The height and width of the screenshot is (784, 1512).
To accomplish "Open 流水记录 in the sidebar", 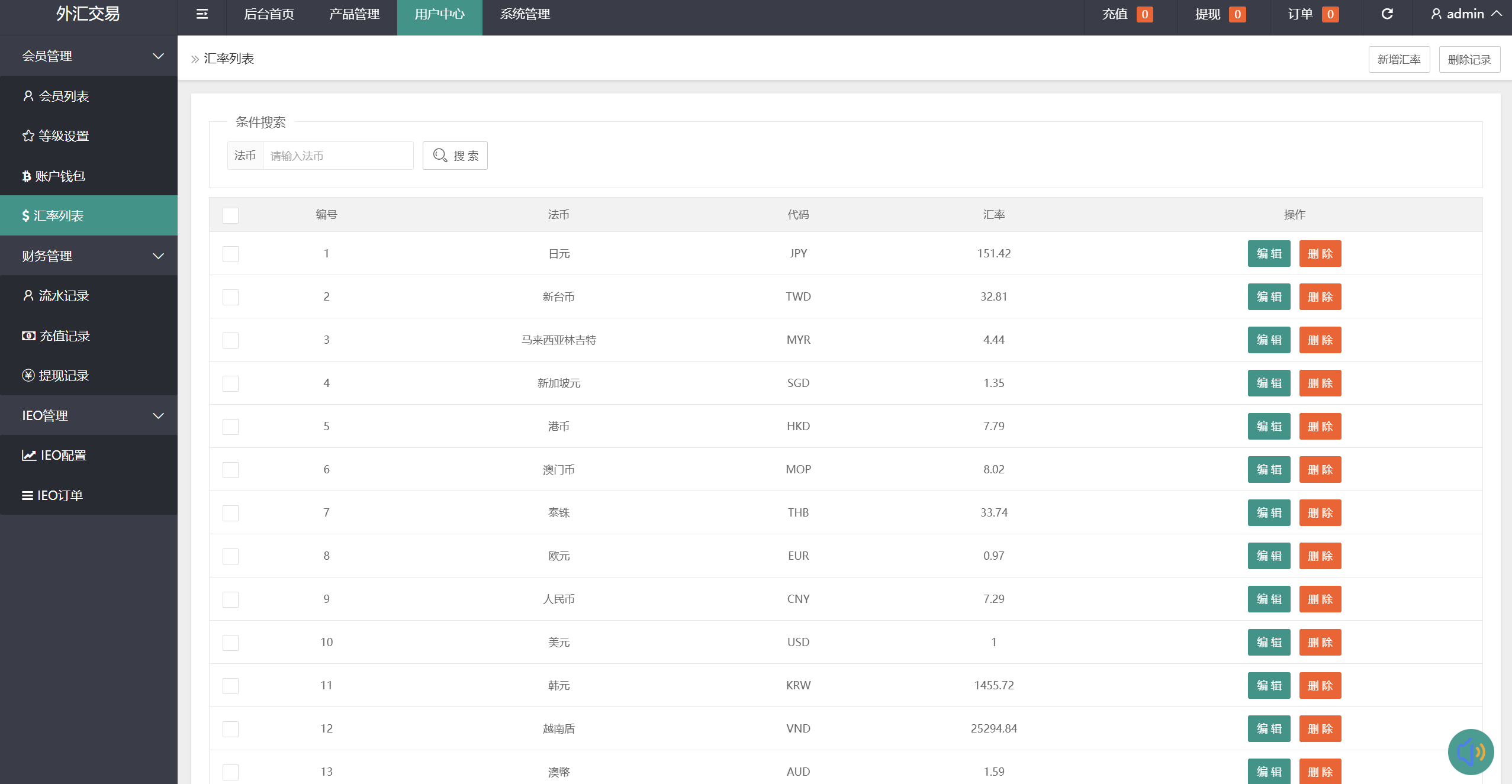I will click(x=89, y=295).
